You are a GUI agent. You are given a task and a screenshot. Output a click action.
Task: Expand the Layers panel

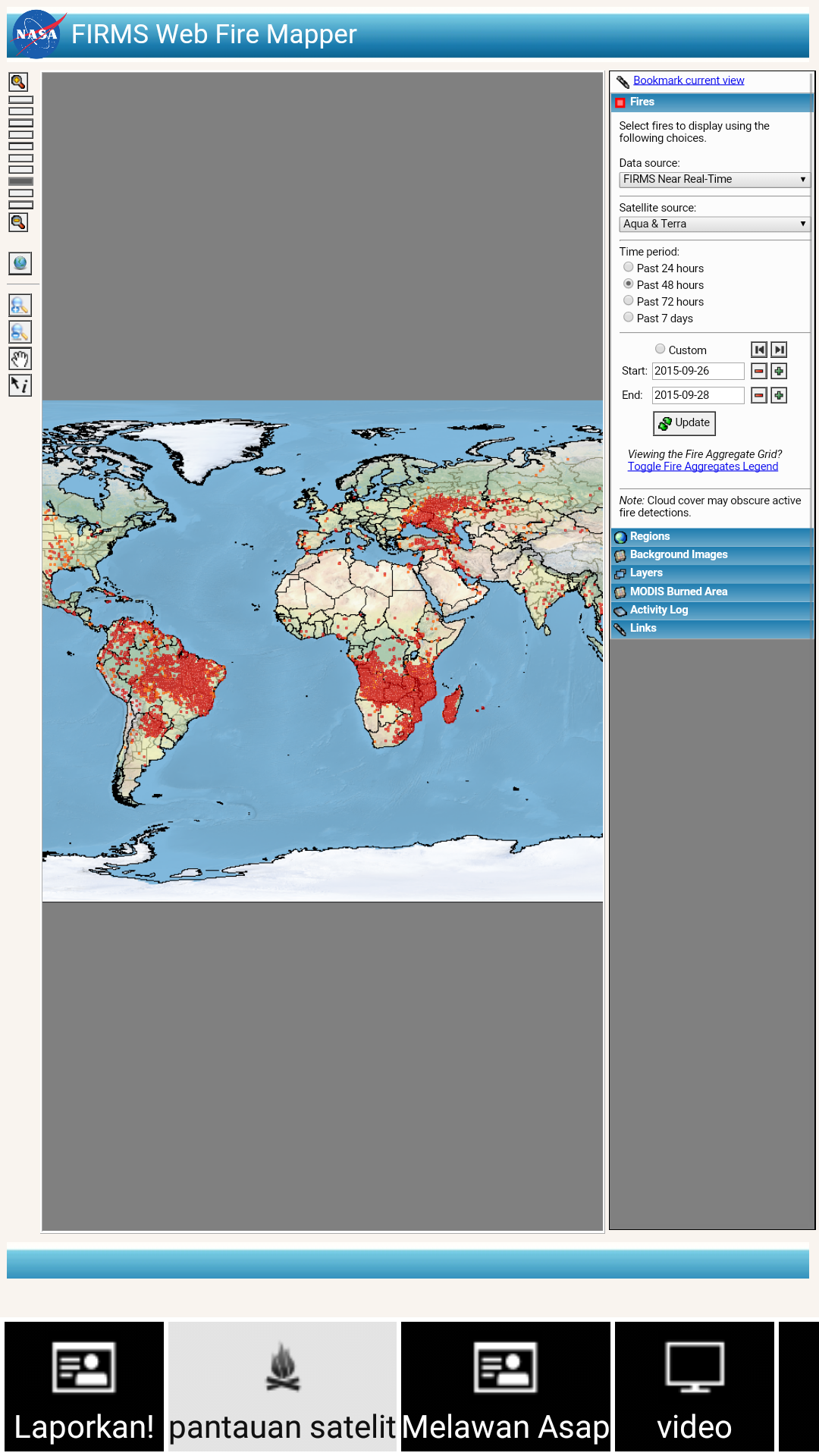711,573
